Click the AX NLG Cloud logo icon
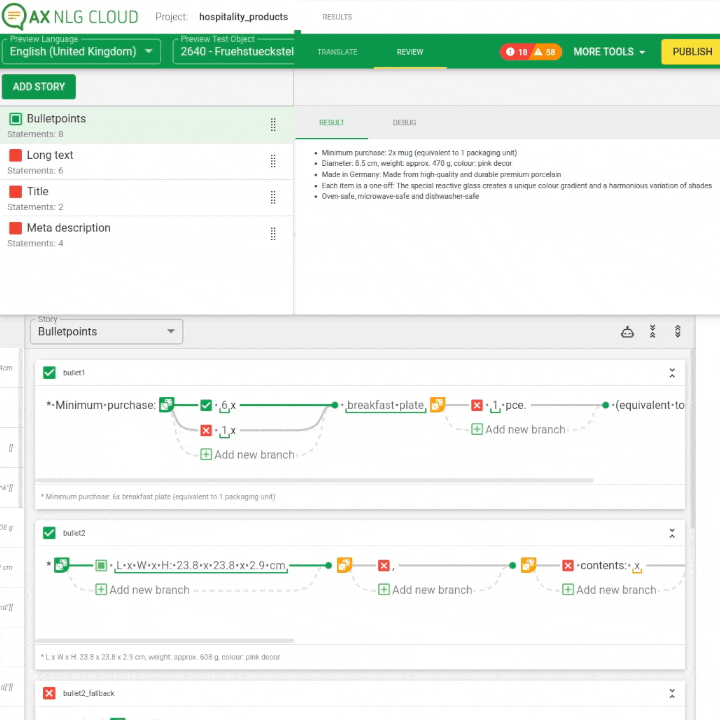 (x=14, y=17)
